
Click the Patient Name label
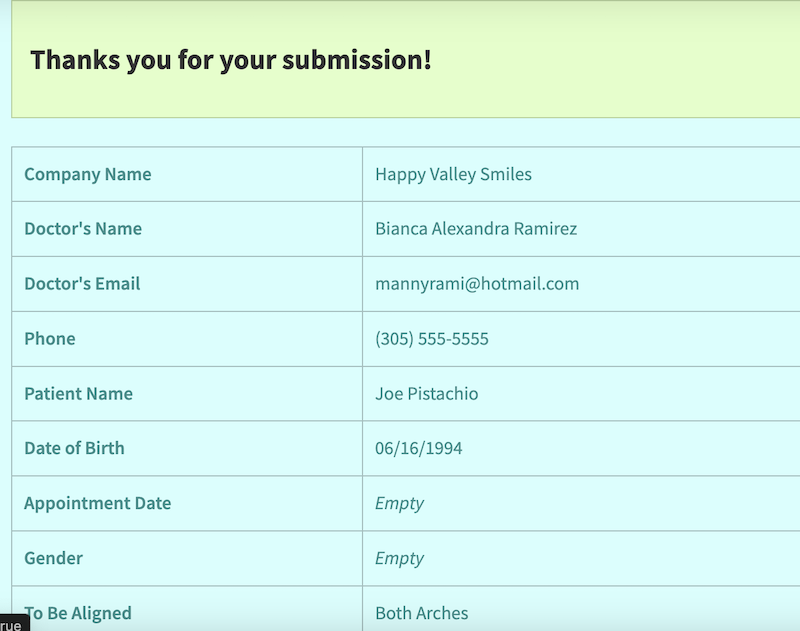pyautogui.click(x=78, y=394)
